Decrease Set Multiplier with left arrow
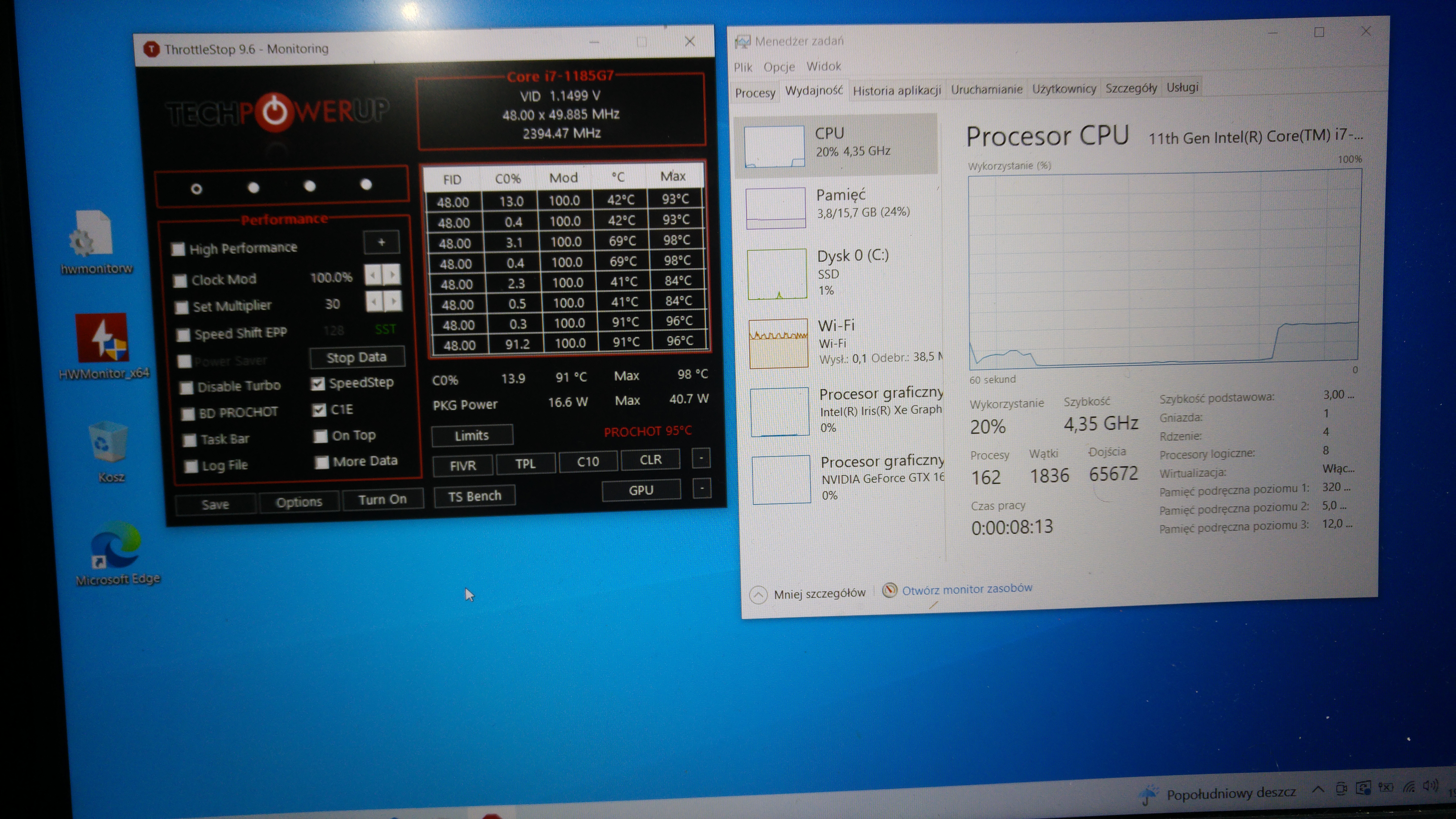Screen dimensions: 1456x819 coord(375,302)
